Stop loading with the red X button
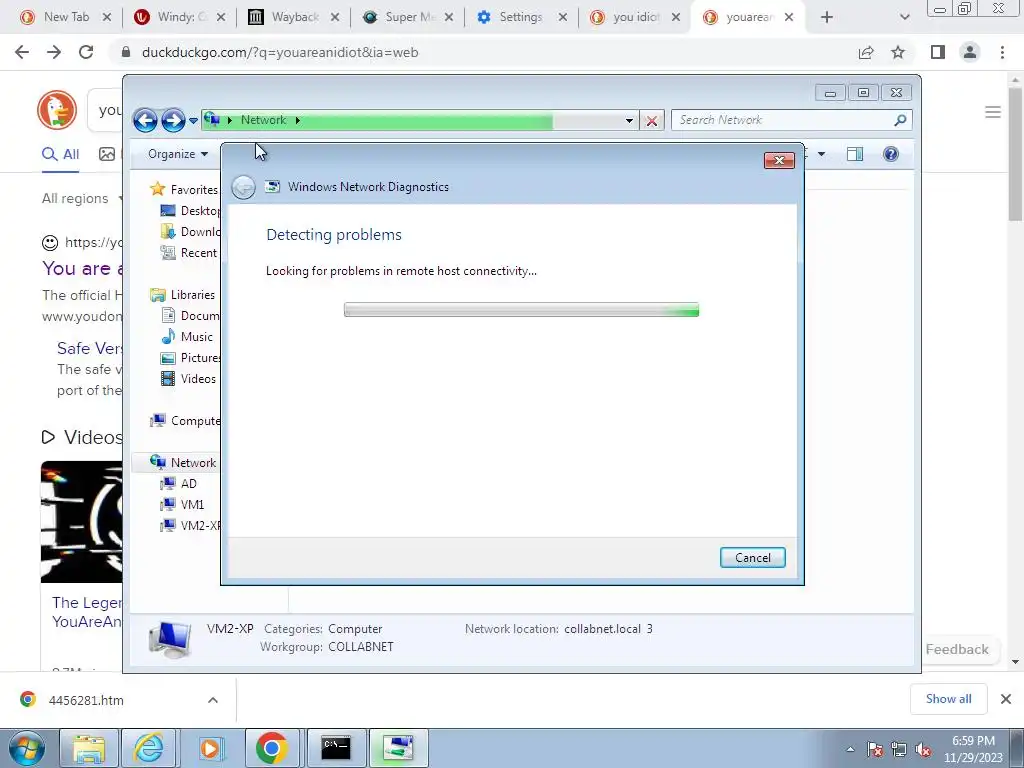 651,121
